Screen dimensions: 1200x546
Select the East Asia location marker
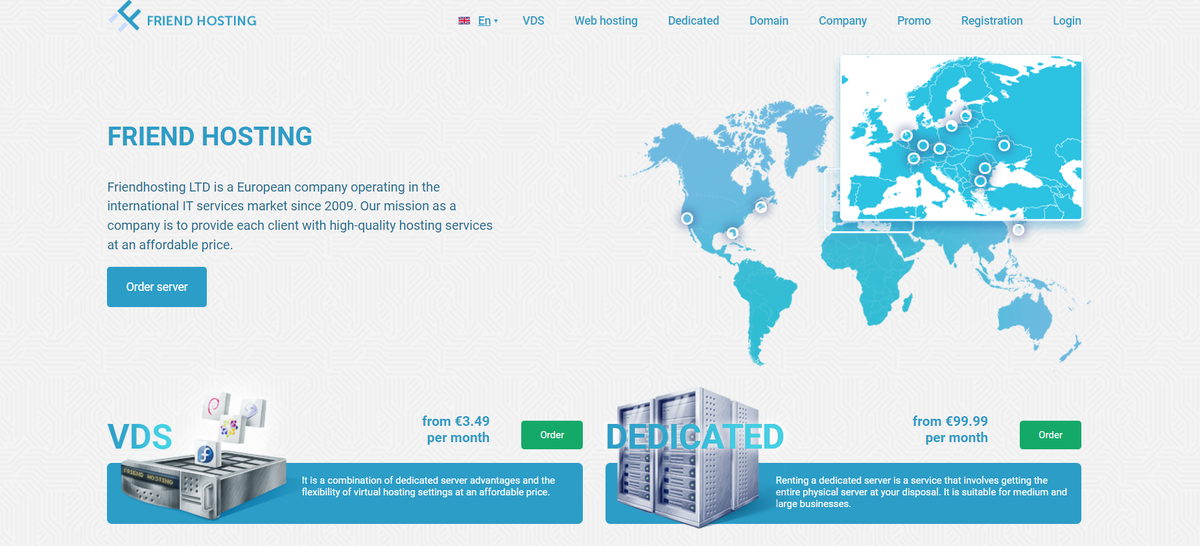pyautogui.click(x=1018, y=230)
